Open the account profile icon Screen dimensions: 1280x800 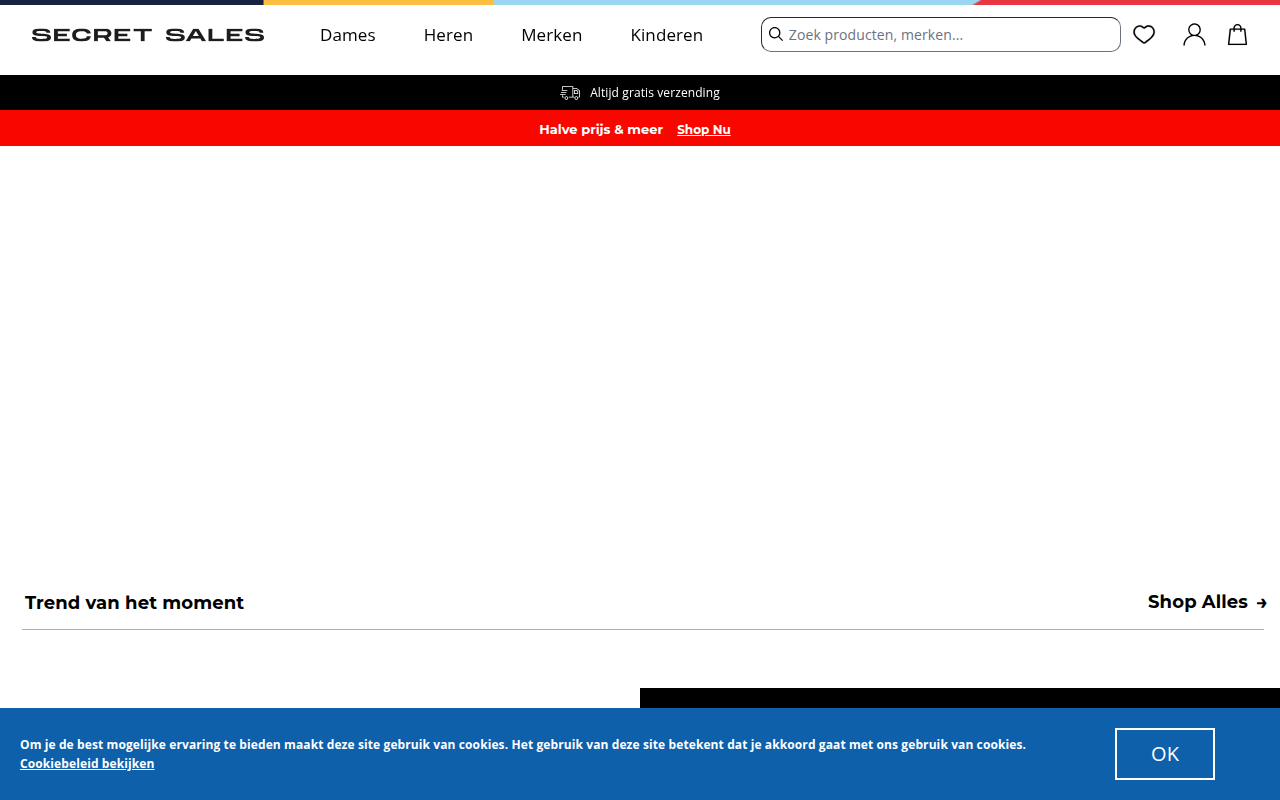point(1194,35)
